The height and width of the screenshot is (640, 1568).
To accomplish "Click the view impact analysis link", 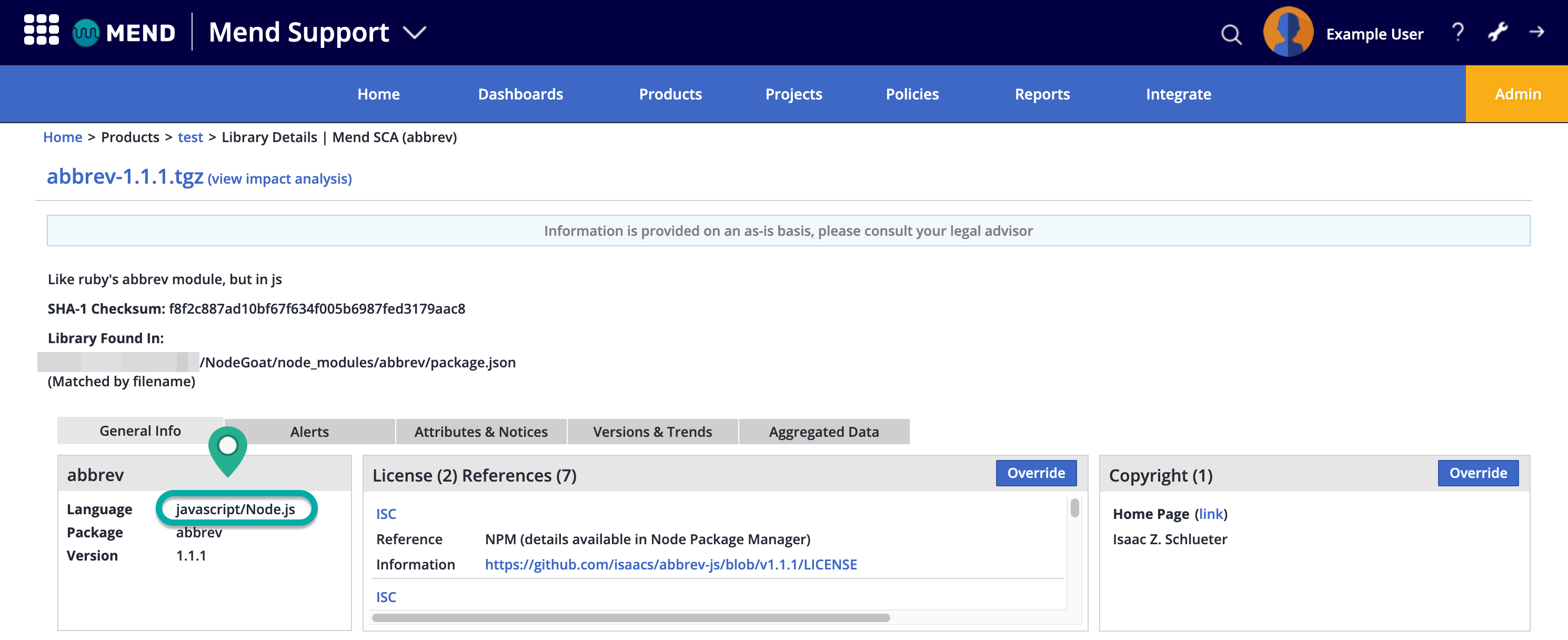I will 279,179.
